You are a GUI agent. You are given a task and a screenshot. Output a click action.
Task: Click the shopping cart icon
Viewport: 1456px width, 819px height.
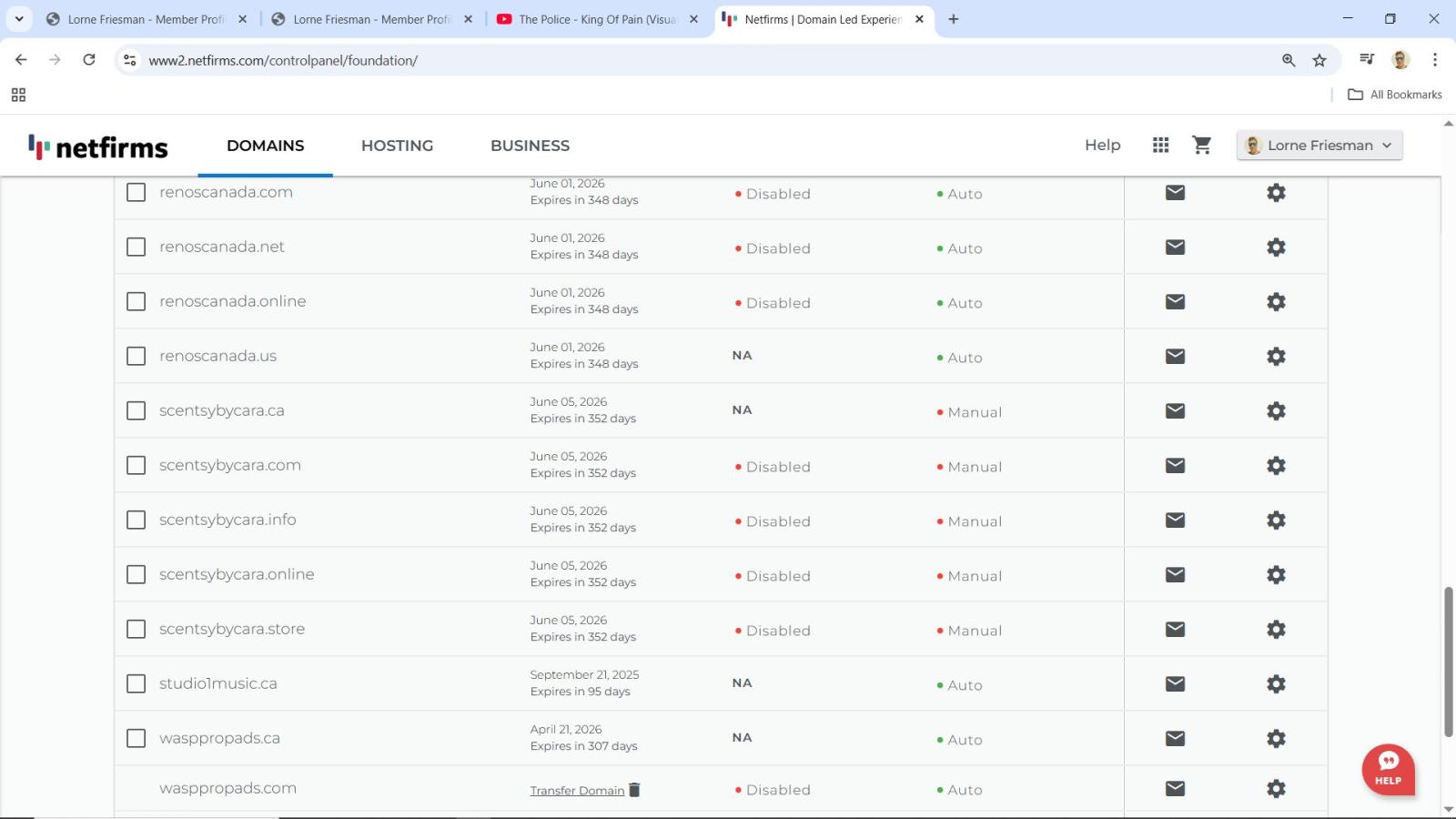pyautogui.click(x=1201, y=146)
